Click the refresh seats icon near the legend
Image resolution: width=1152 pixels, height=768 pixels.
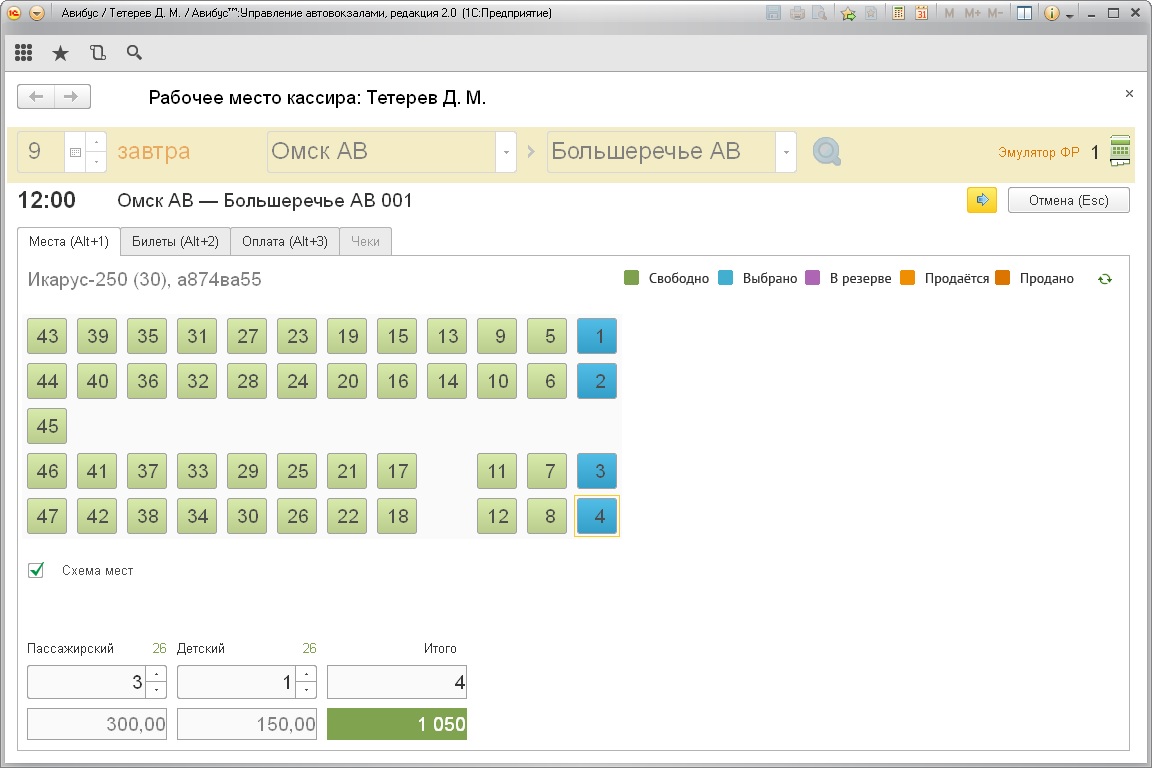pyautogui.click(x=1104, y=279)
